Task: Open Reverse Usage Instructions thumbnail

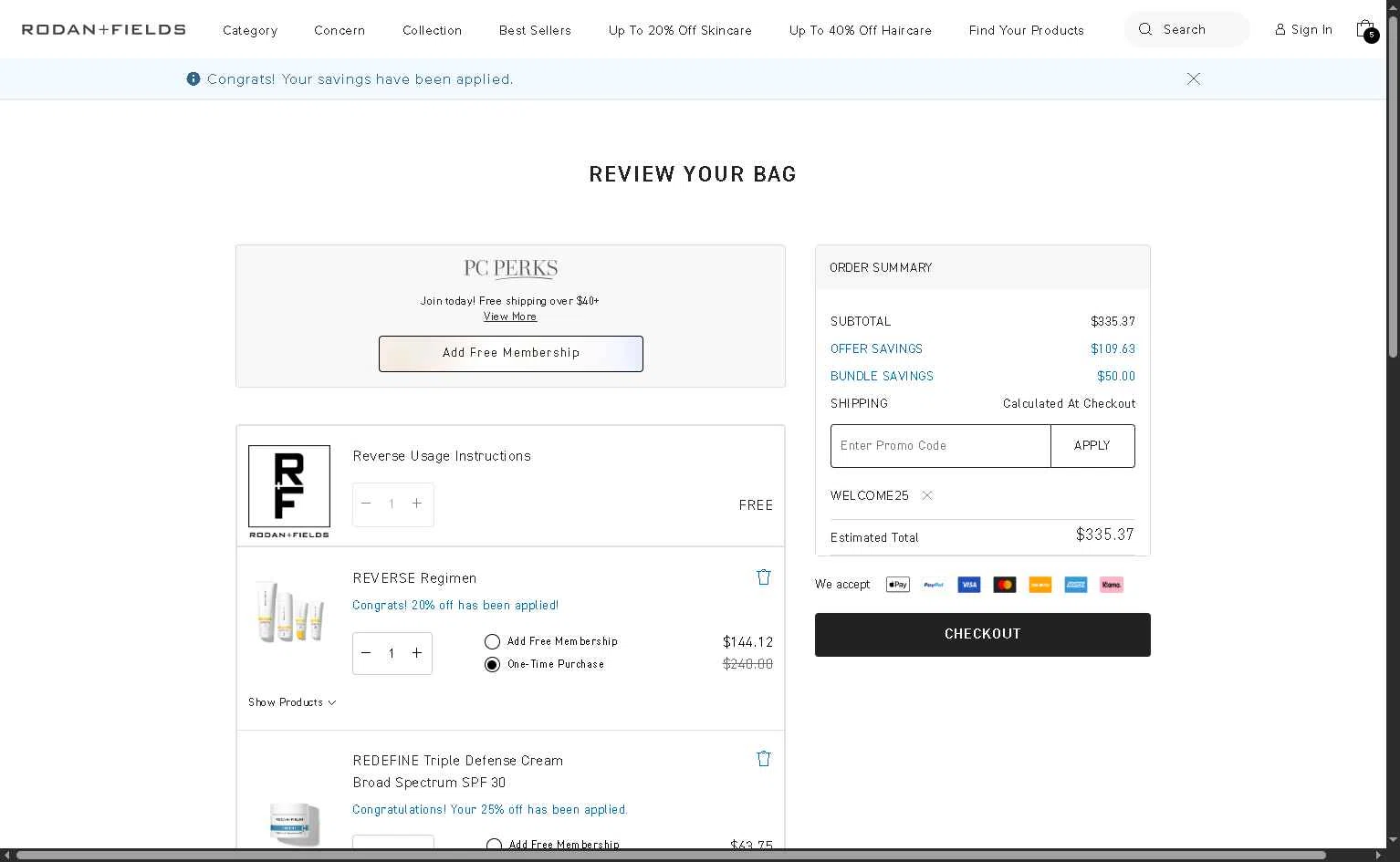Action: pyautogui.click(x=289, y=492)
